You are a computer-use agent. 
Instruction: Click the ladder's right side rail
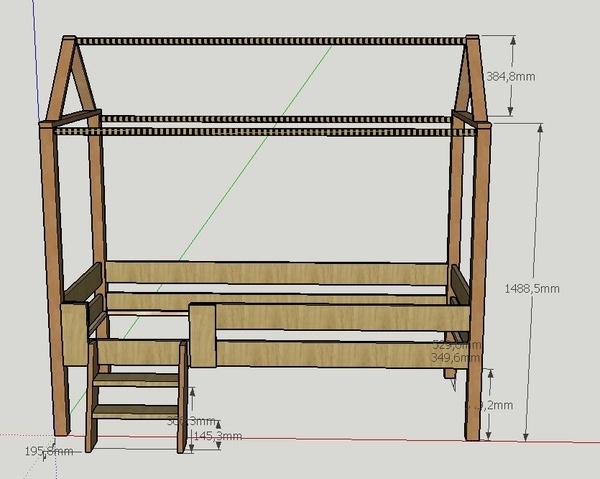tap(184, 400)
